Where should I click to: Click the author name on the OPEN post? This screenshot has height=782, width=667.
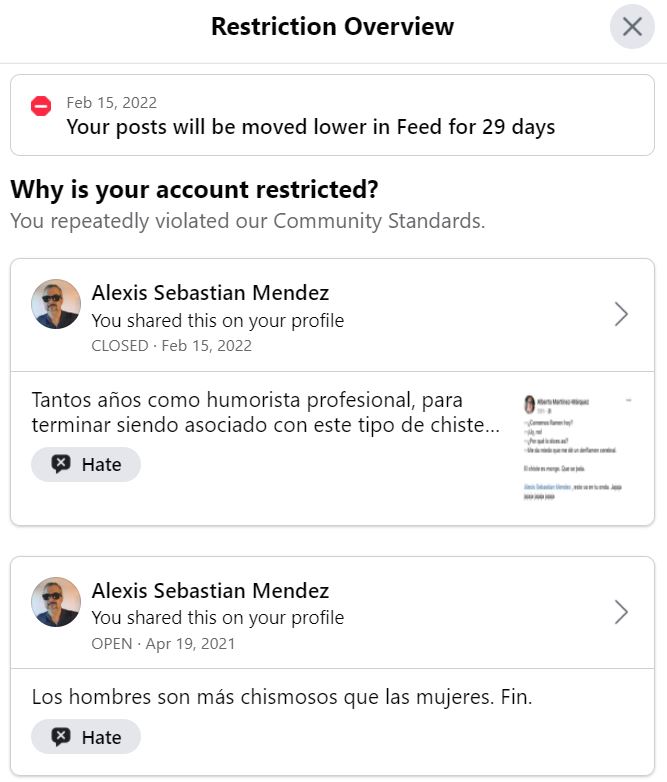210,591
